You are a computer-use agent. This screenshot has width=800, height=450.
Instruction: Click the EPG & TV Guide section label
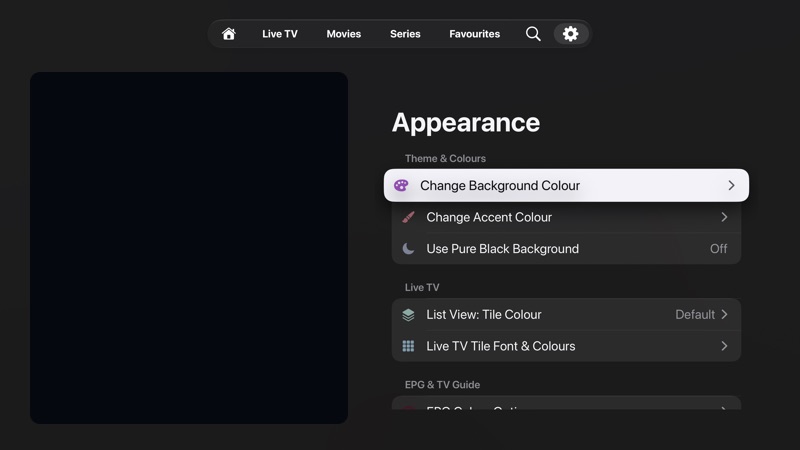(x=442, y=385)
